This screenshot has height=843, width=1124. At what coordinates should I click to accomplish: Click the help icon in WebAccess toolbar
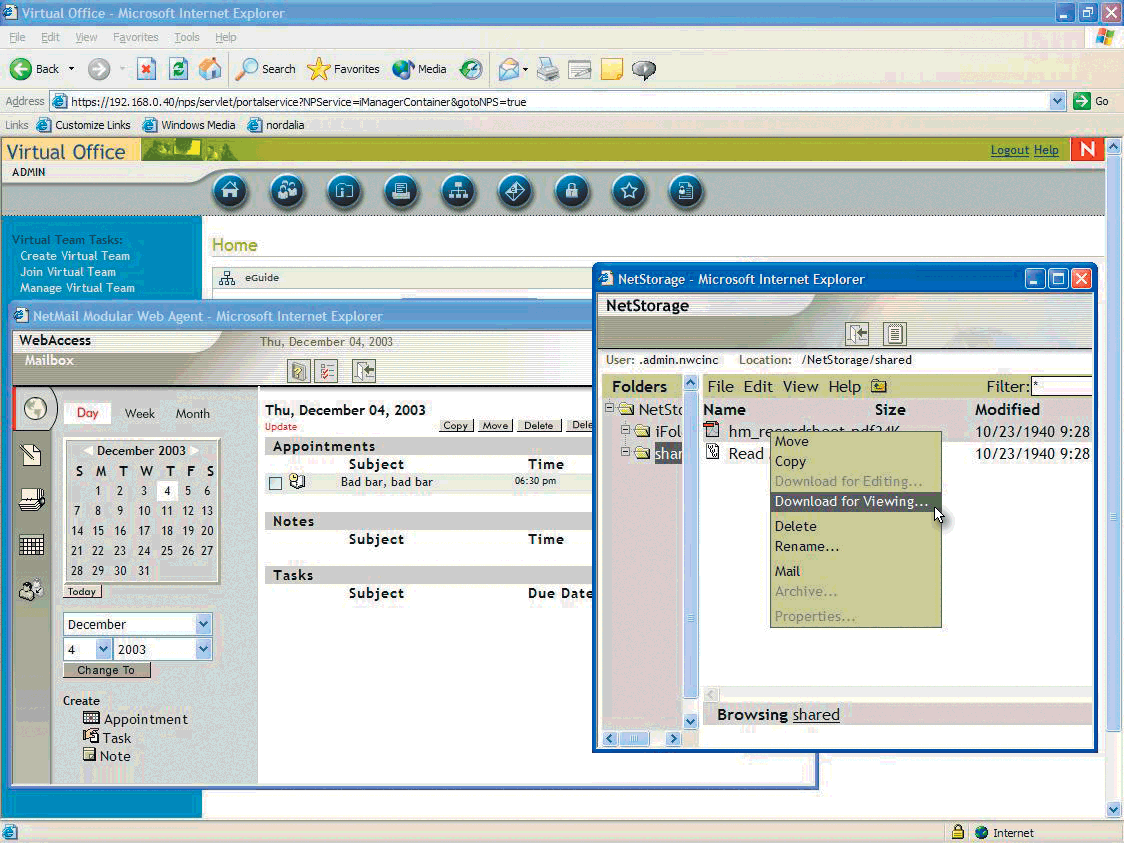298,371
